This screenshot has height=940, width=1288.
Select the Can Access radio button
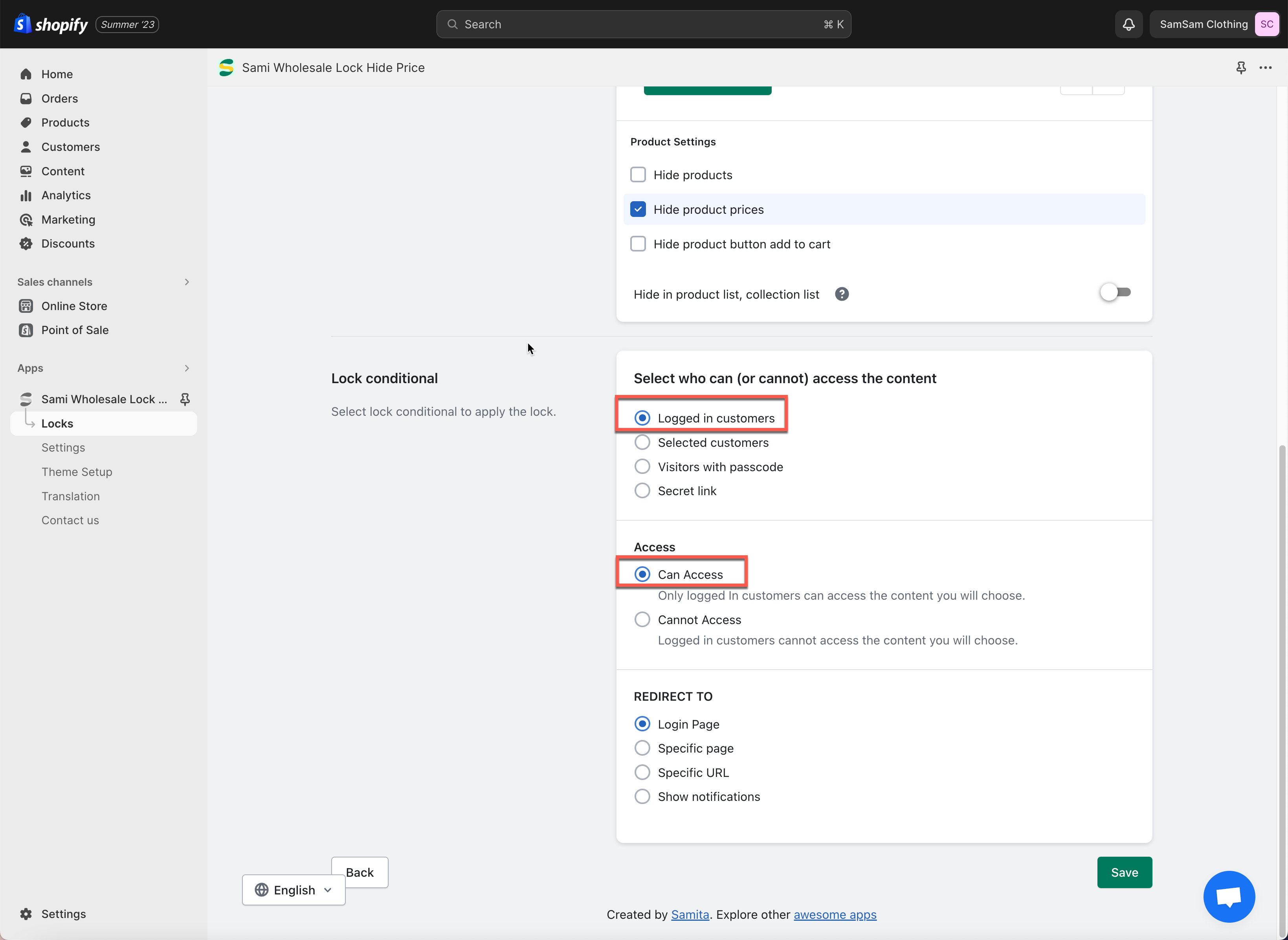click(x=642, y=575)
